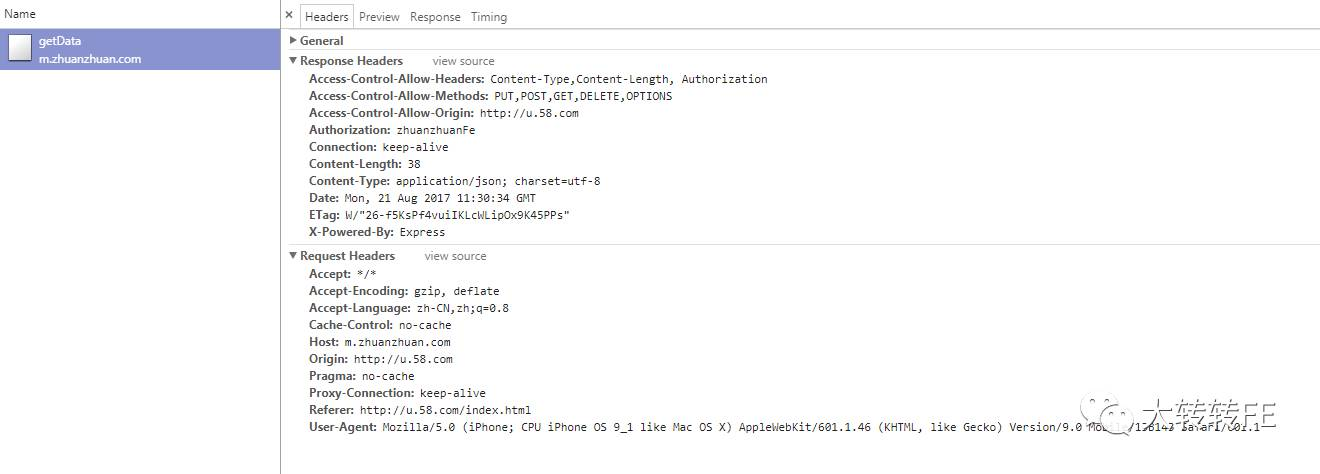Viewport: 1320px width, 474px height.
Task: Open the Timing tab
Action: (489, 17)
